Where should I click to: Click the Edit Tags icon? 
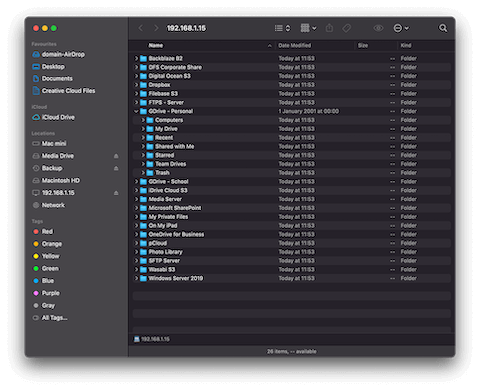click(347, 28)
